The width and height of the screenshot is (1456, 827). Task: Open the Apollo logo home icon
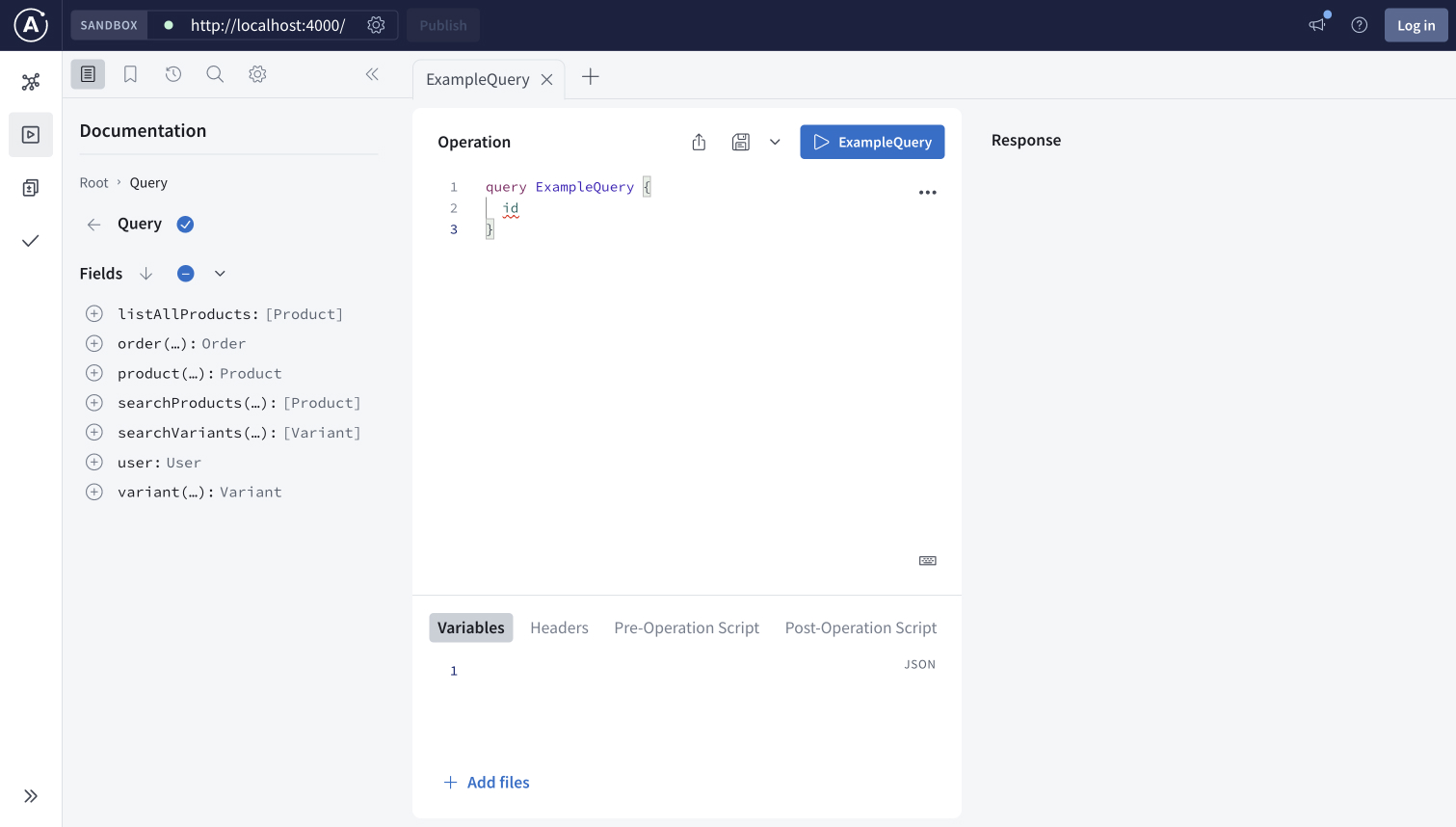click(31, 25)
